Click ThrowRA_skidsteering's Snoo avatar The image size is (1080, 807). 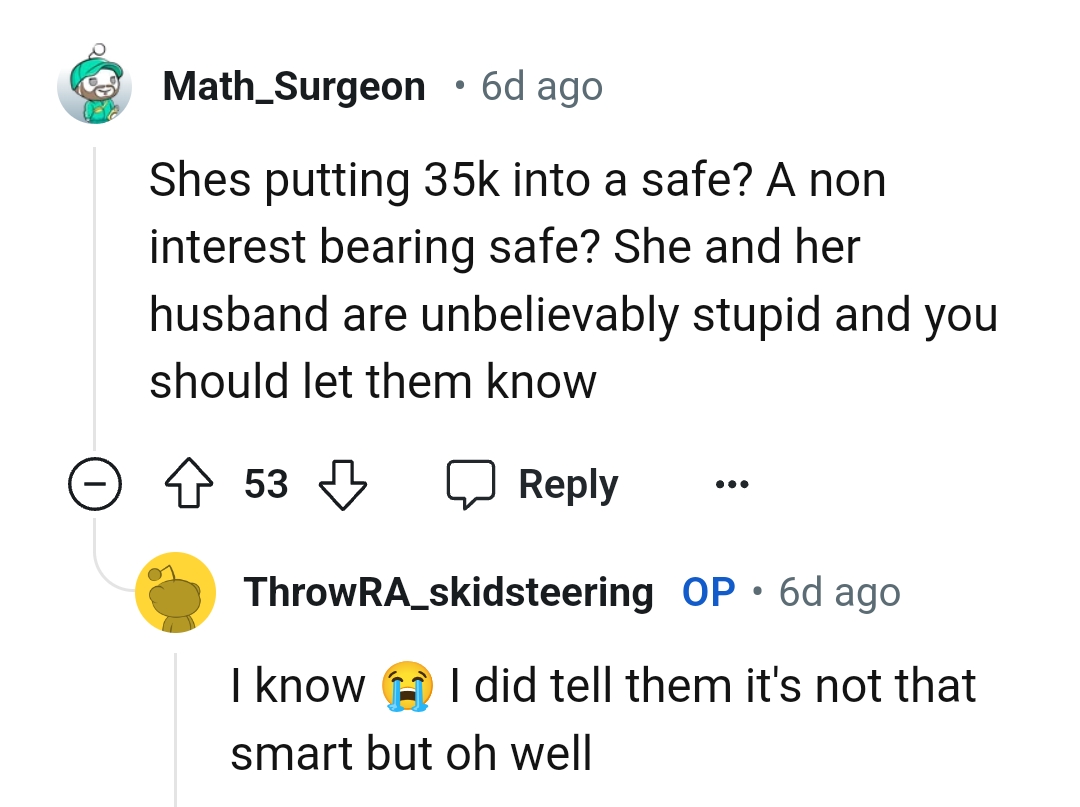pyautogui.click(x=176, y=592)
